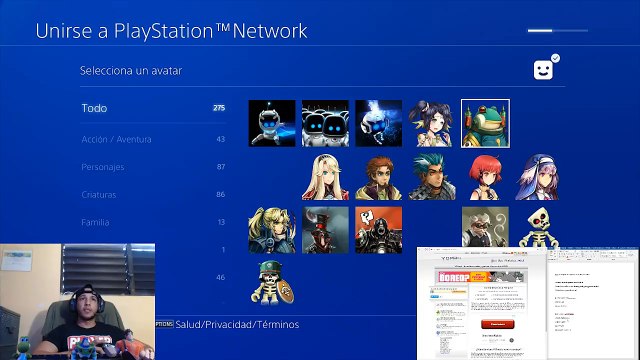Click the smiley face avatar step icon
Screen dimensions: 640x360
544,70
